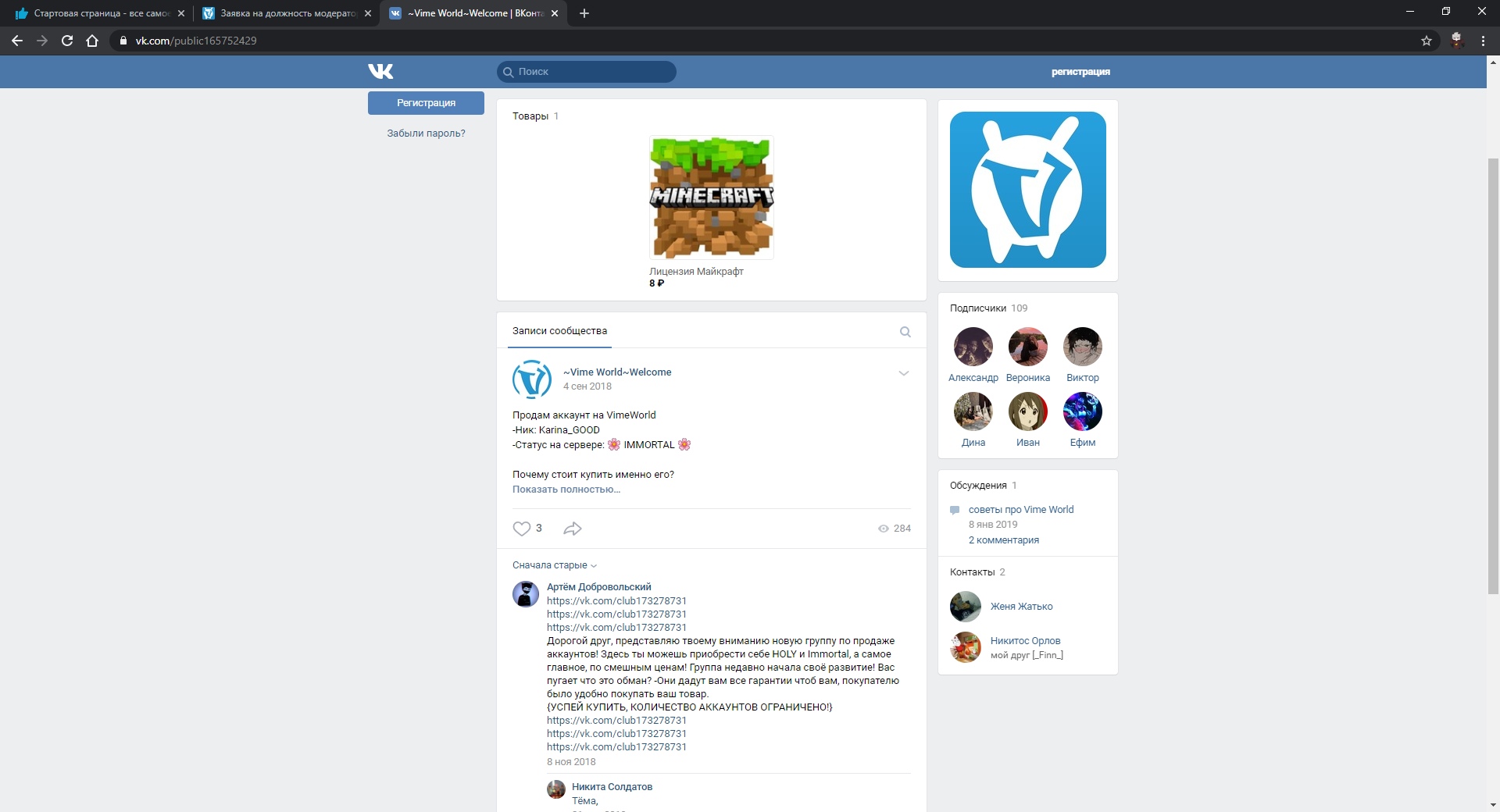
Task: Open contact Женя Жатько
Action: click(1021, 607)
